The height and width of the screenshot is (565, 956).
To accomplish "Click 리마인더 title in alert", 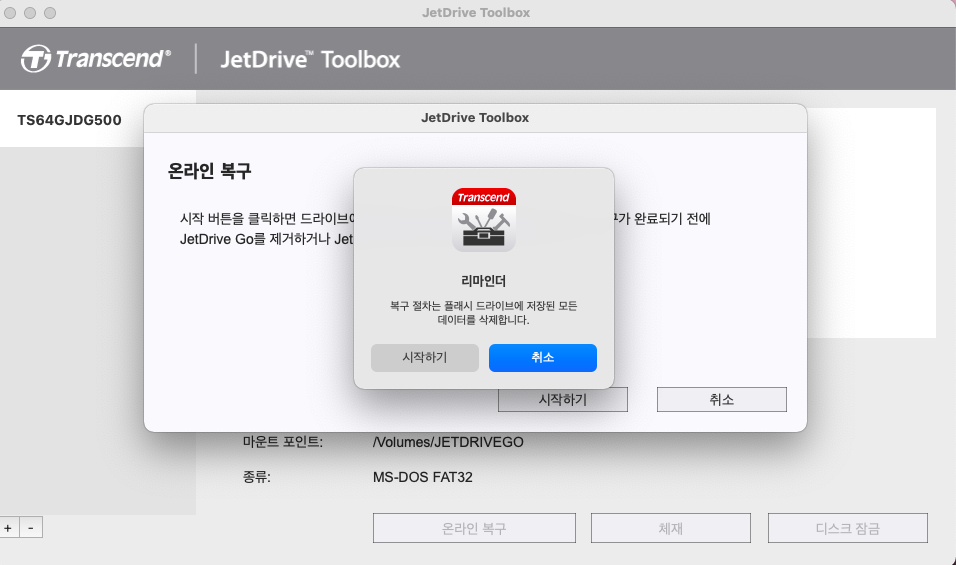I will click(483, 281).
